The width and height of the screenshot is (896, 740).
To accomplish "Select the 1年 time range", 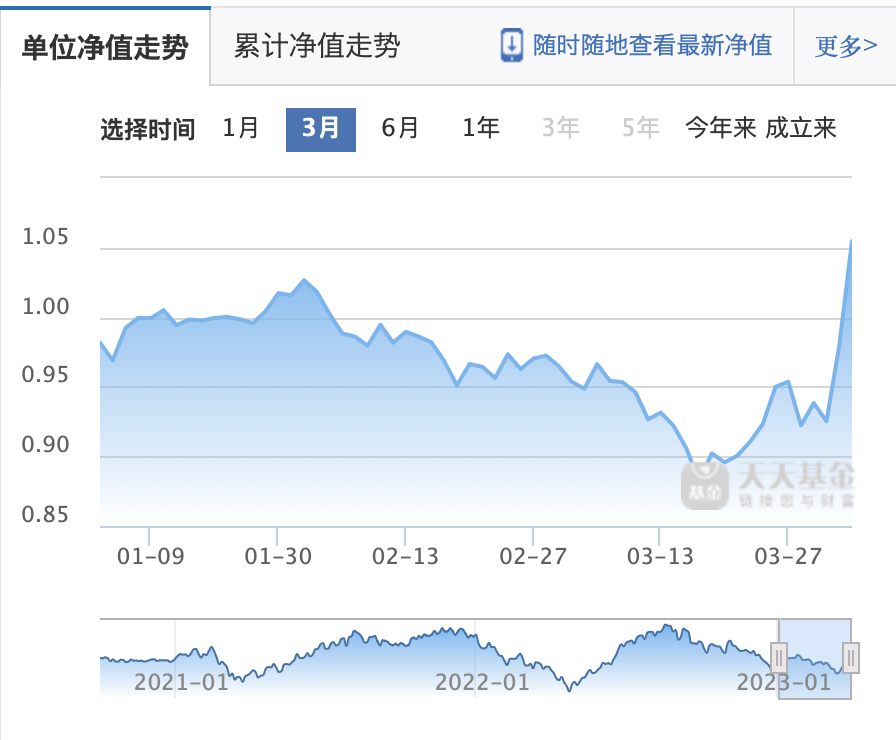I will click(x=478, y=128).
